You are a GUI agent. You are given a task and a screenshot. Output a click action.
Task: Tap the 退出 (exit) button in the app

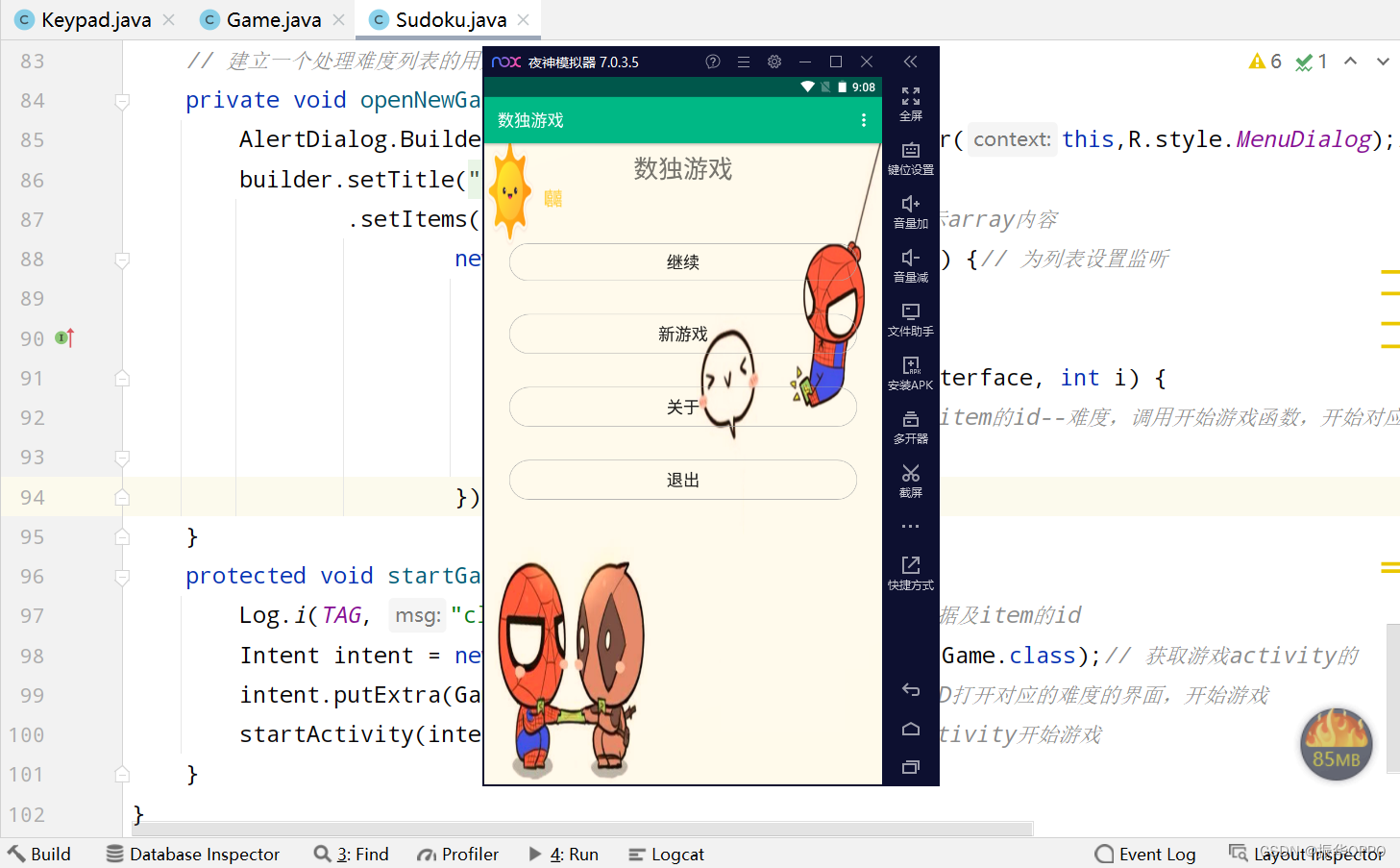pyautogui.click(x=682, y=480)
